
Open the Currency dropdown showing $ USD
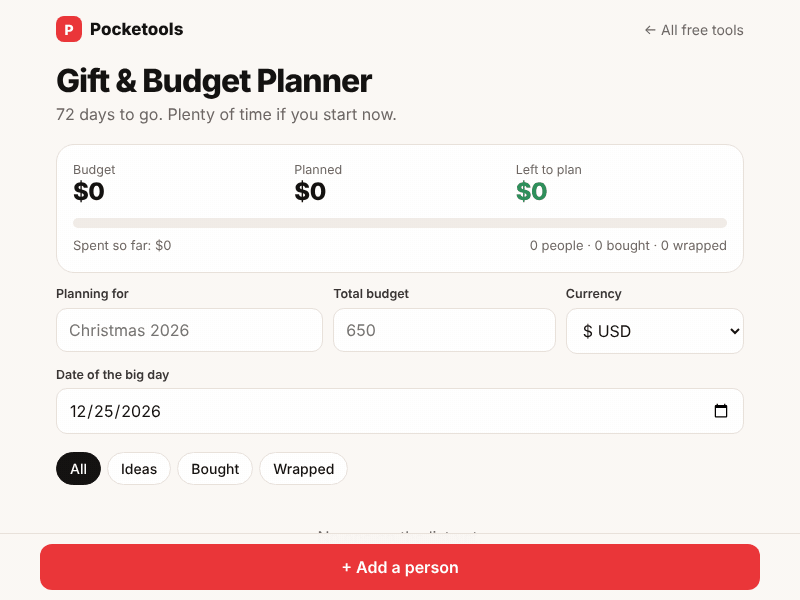(655, 331)
